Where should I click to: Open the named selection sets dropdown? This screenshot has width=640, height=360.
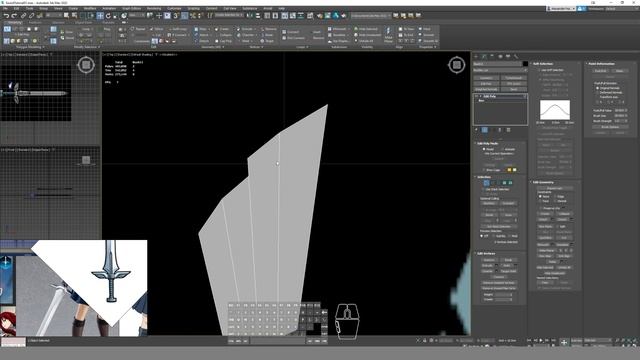[229, 16]
